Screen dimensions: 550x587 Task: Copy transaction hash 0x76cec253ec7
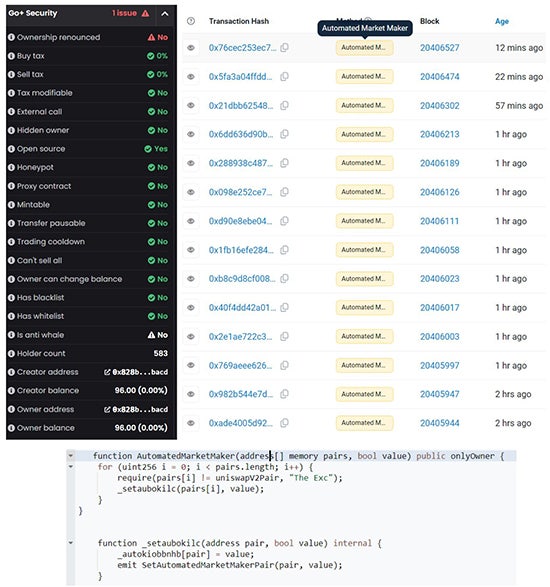click(x=285, y=48)
